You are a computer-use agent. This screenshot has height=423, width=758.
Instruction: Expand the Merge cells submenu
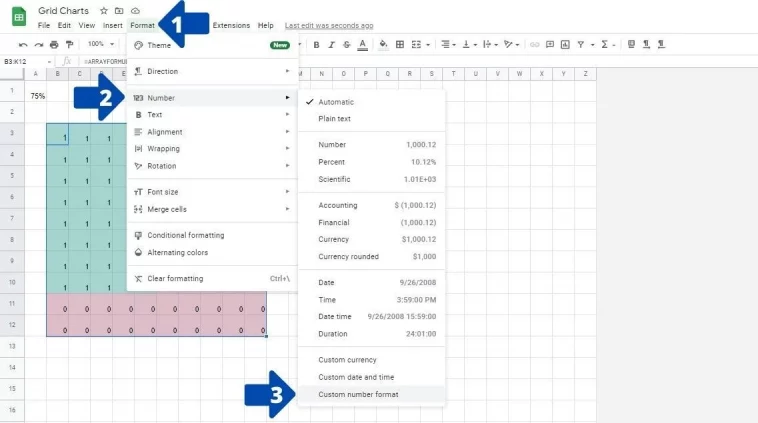click(212, 209)
